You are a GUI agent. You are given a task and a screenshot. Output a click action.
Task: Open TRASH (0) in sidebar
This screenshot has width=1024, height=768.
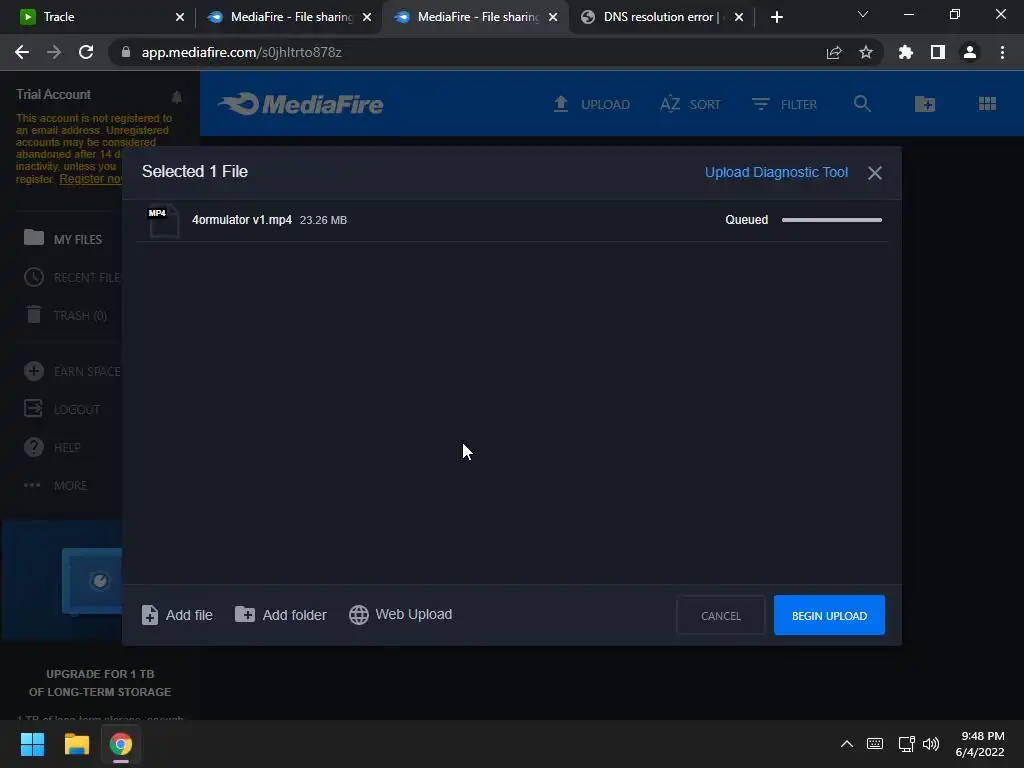tap(65, 315)
